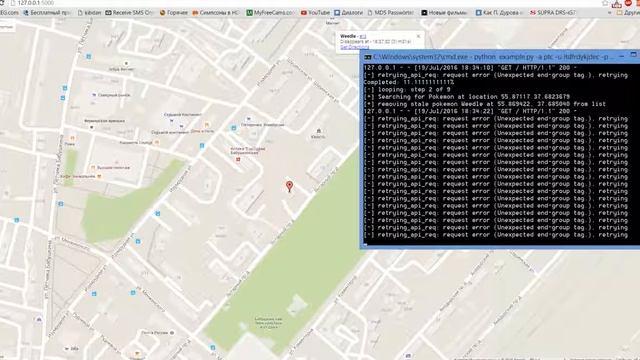Image resolution: width=640 pixels, height=360 pixels.
Task: Click the Магнит store icon on map
Action: (332, 18)
